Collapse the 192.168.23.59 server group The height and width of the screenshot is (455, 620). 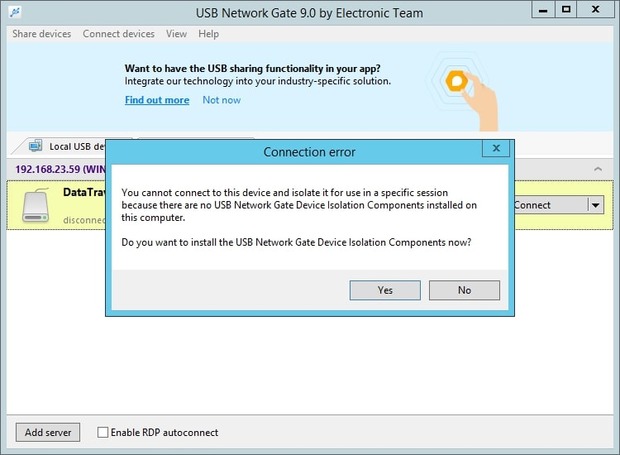click(x=598, y=169)
